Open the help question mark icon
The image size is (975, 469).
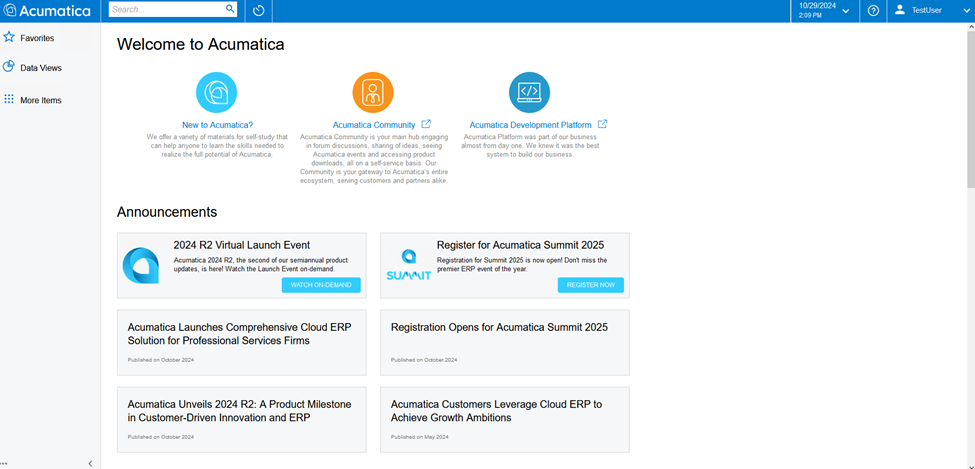point(873,11)
